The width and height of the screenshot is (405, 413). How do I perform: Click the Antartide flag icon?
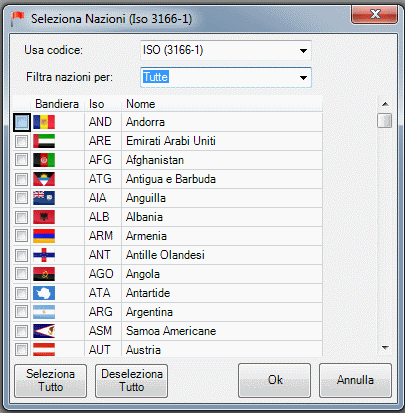tap(44, 293)
